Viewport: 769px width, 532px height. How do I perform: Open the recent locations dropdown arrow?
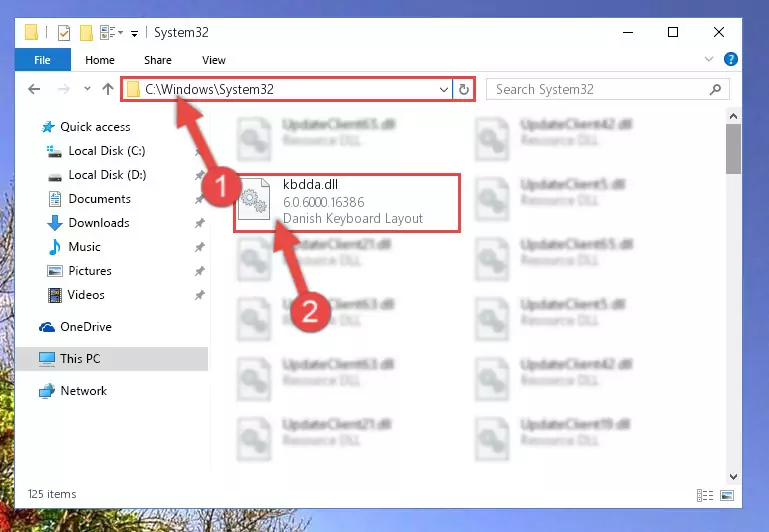(x=87, y=89)
